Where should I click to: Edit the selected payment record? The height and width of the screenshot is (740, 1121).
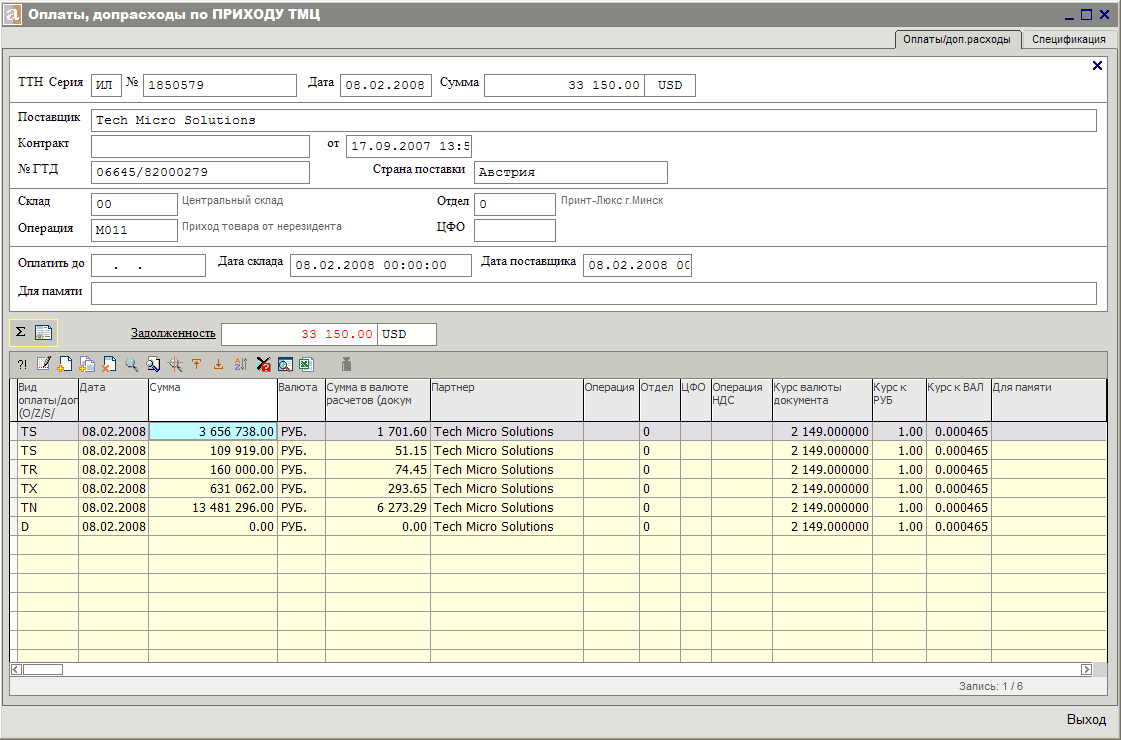click(44, 365)
